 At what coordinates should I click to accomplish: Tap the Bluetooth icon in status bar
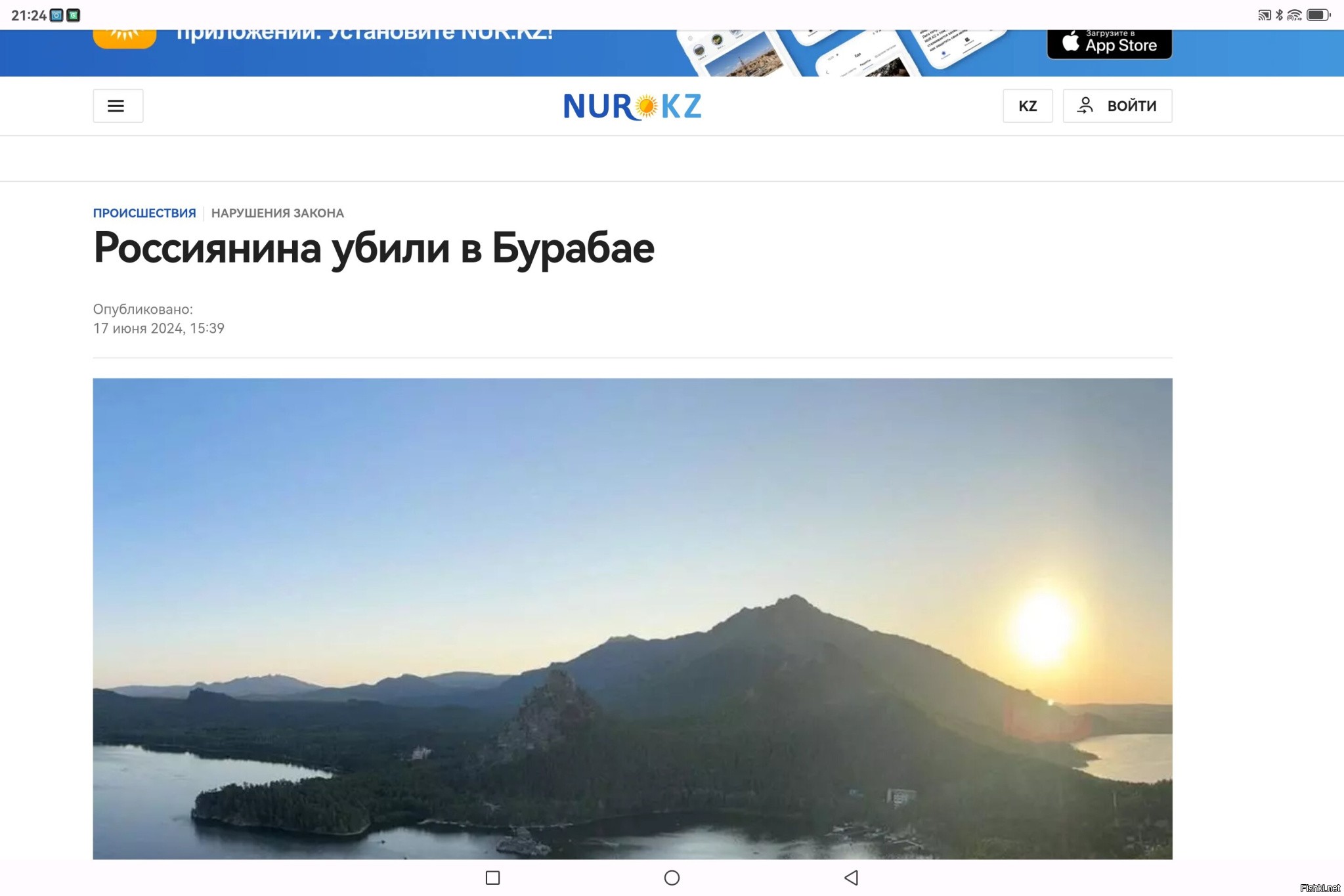[x=1279, y=15]
